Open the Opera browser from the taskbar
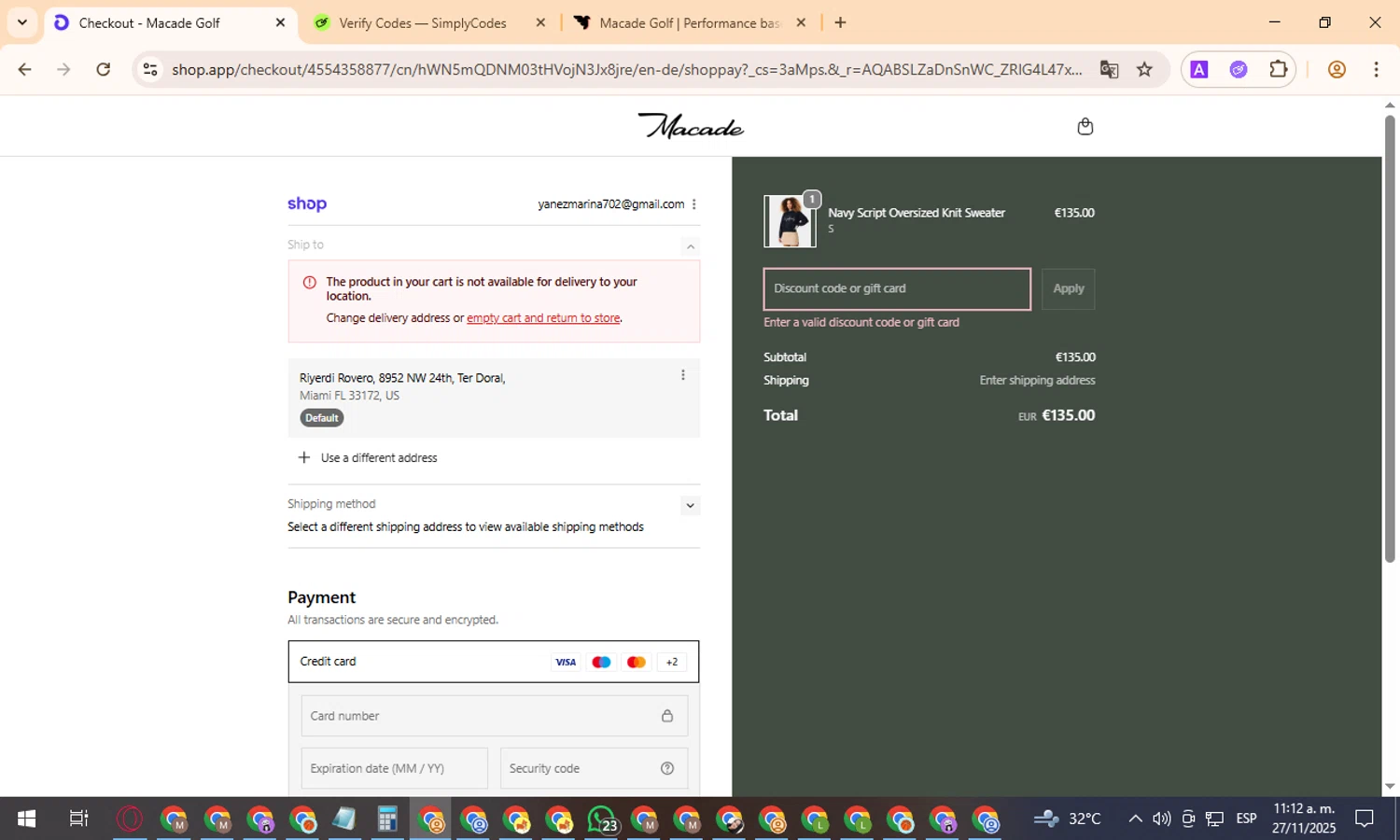Image resolution: width=1400 pixels, height=840 pixels. pos(130,819)
